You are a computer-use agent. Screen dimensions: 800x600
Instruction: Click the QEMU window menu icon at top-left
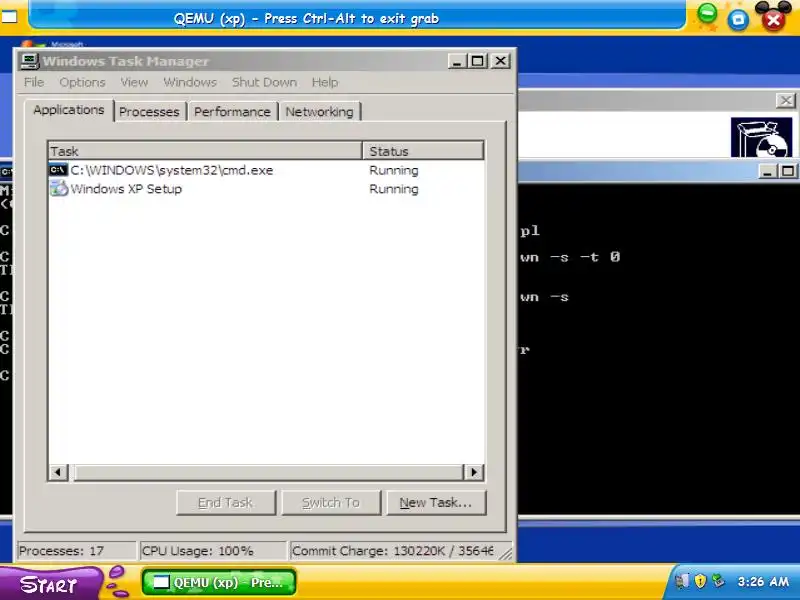pyautogui.click(x=9, y=17)
